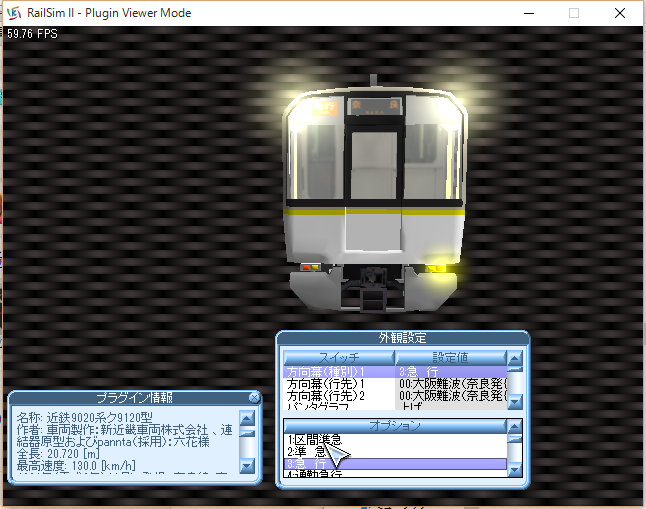The height and width of the screenshot is (509, 646).
Task: Choose option 1:区間準急
Action: point(395,440)
